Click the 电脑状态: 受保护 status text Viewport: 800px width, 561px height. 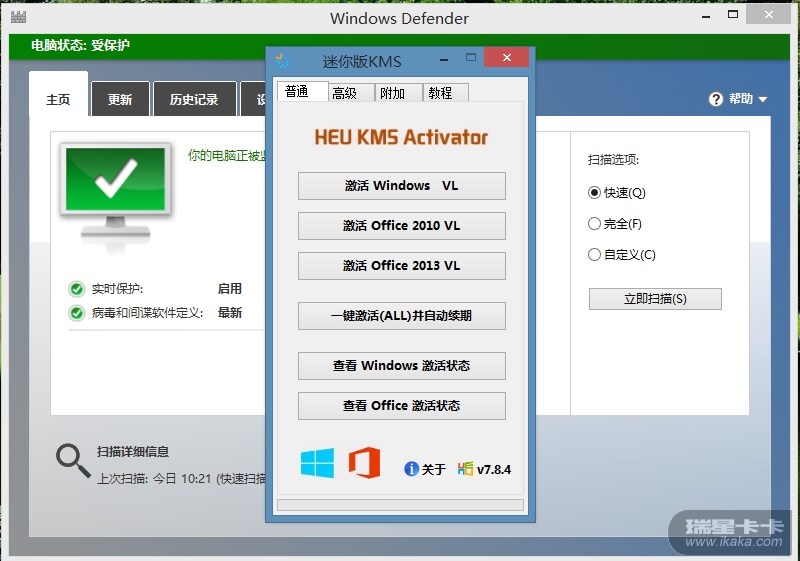(x=80, y=45)
